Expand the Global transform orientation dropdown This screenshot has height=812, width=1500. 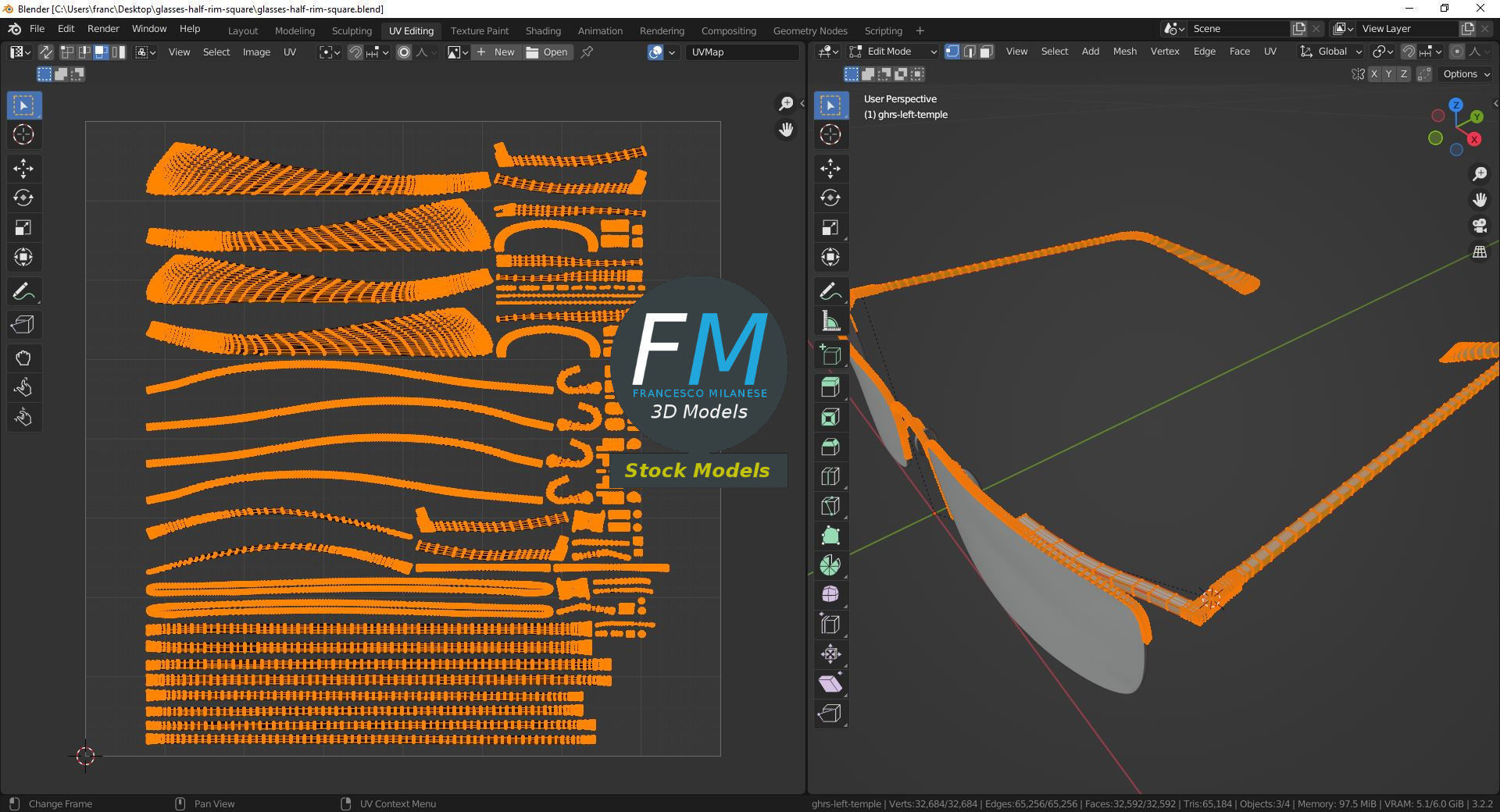[1331, 52]
